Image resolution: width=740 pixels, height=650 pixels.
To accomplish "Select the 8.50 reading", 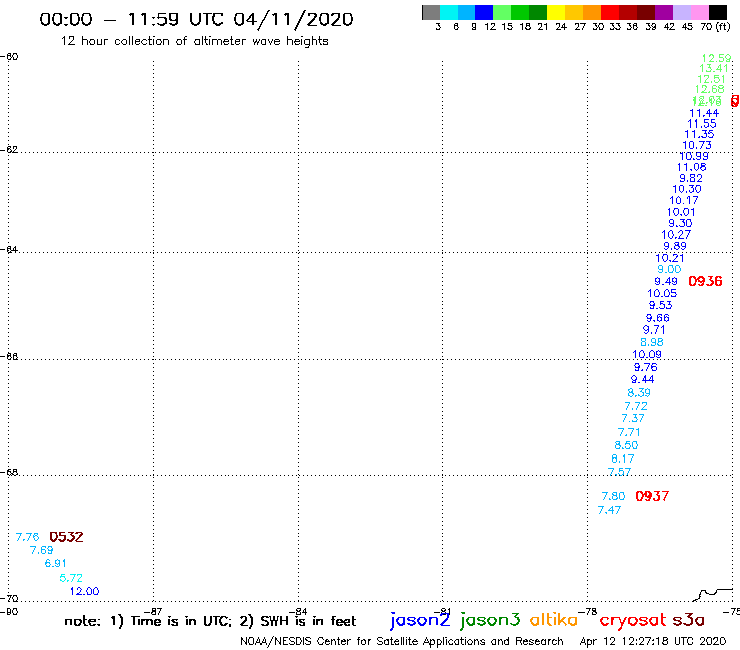I will click(x=626, y=445).
